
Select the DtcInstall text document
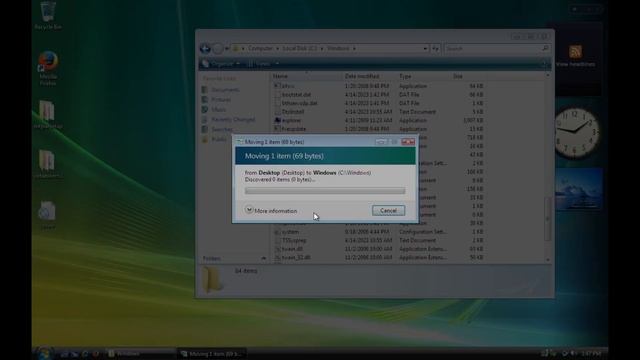click(293, 112)
